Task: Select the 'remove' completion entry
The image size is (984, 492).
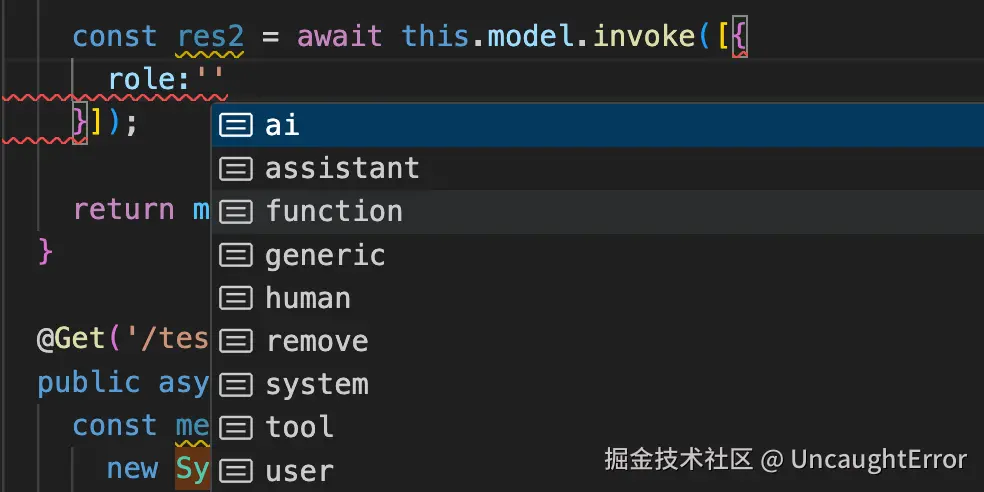Action: pos(597,342)
